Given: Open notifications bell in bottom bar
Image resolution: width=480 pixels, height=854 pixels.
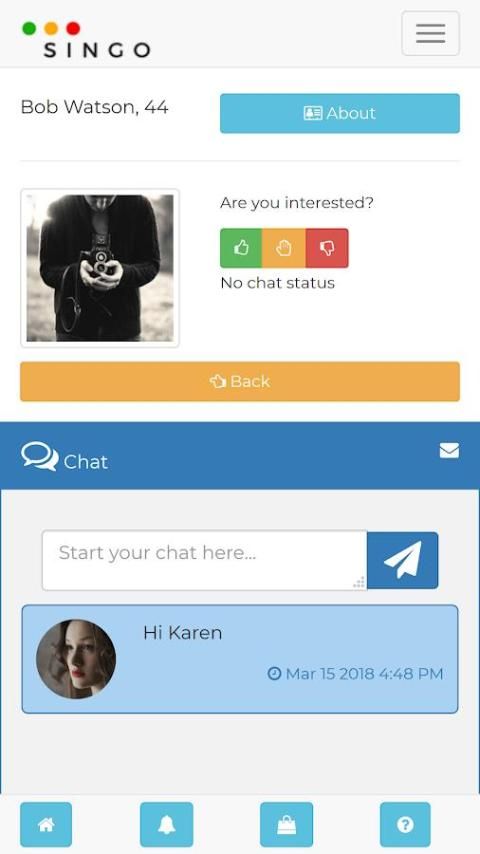Looking at the screenshot, I should point(166,825).
